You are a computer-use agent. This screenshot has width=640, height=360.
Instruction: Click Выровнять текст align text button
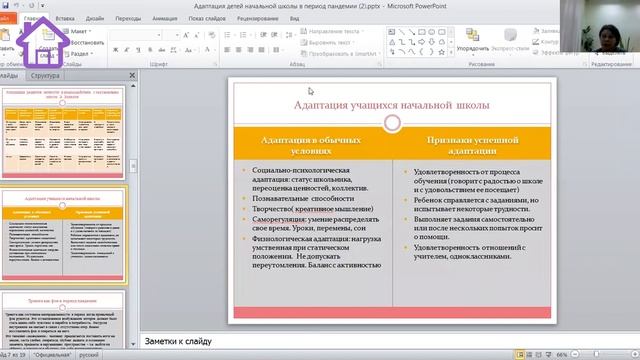tap(328, 42)
